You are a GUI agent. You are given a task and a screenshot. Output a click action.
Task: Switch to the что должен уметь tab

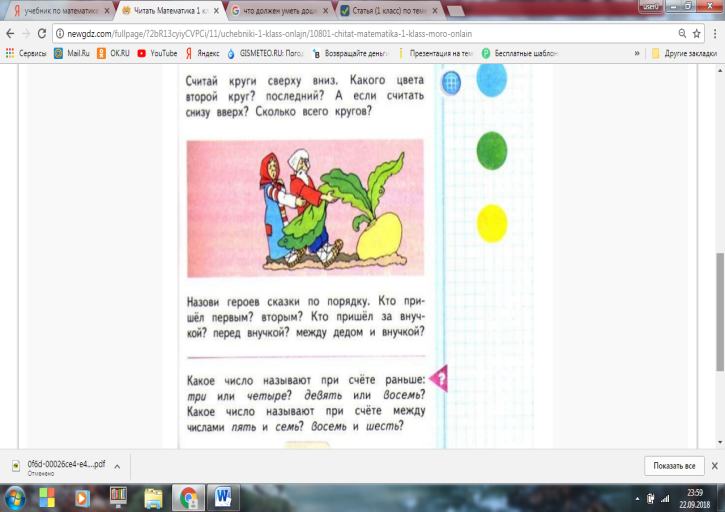pyautogui.click(x=279, y=11)
